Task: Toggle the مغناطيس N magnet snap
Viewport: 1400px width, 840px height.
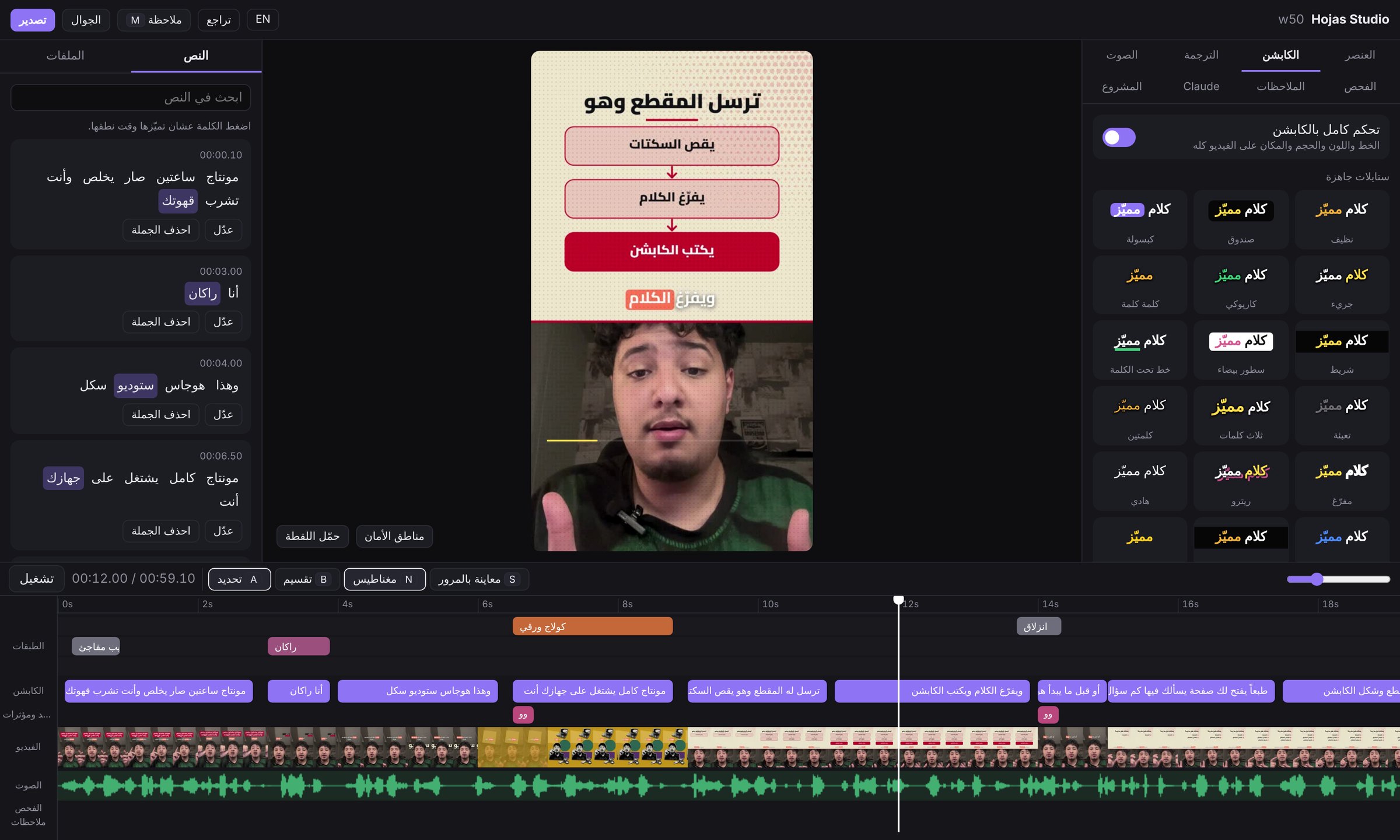Action: [x=384, y=579]
